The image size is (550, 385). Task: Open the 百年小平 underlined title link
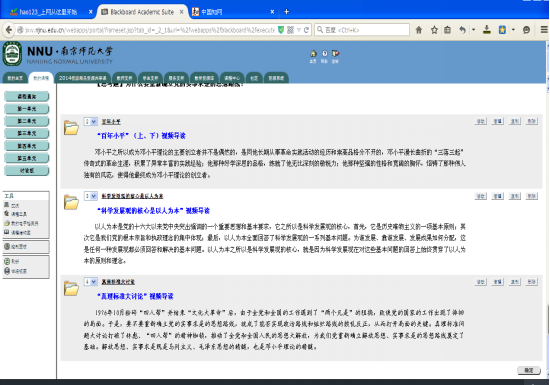[x=111, y=122]
